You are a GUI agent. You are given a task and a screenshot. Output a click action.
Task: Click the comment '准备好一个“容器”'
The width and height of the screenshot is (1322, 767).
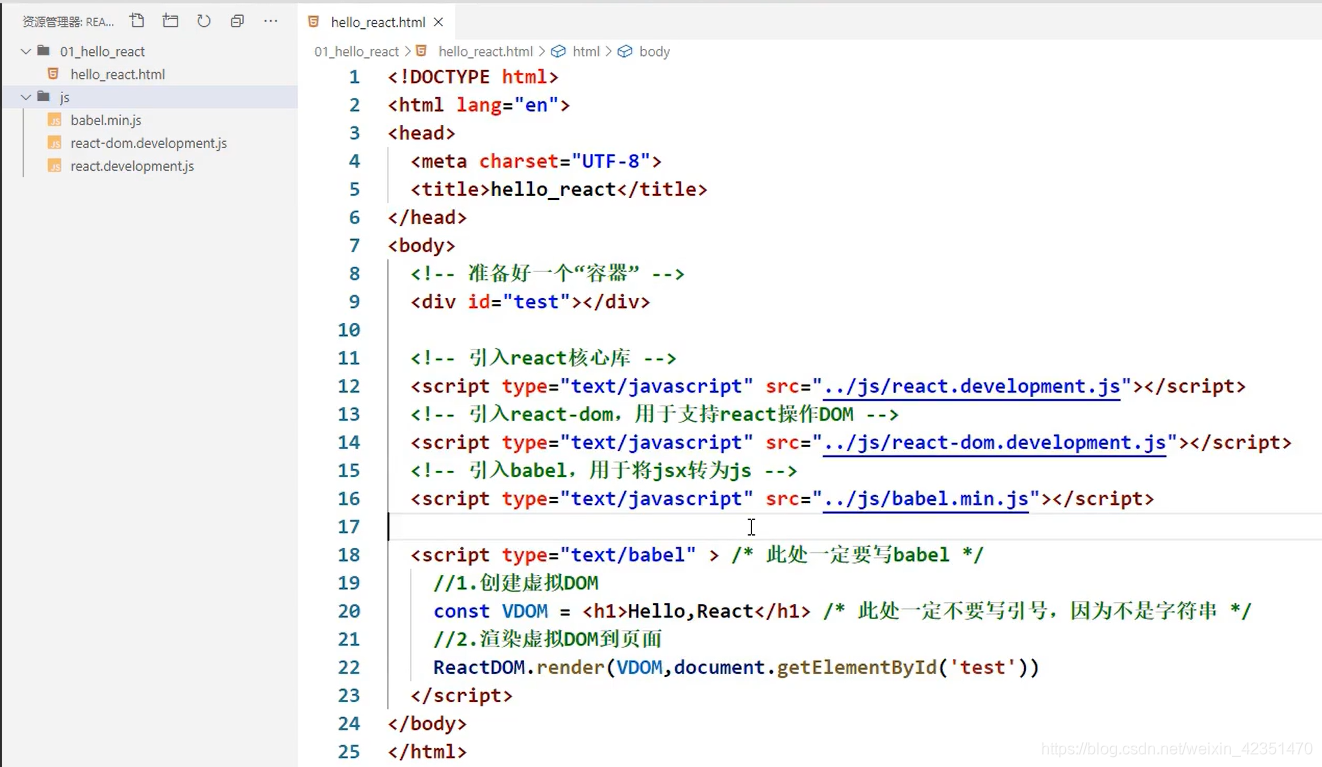tap(555, 274)
